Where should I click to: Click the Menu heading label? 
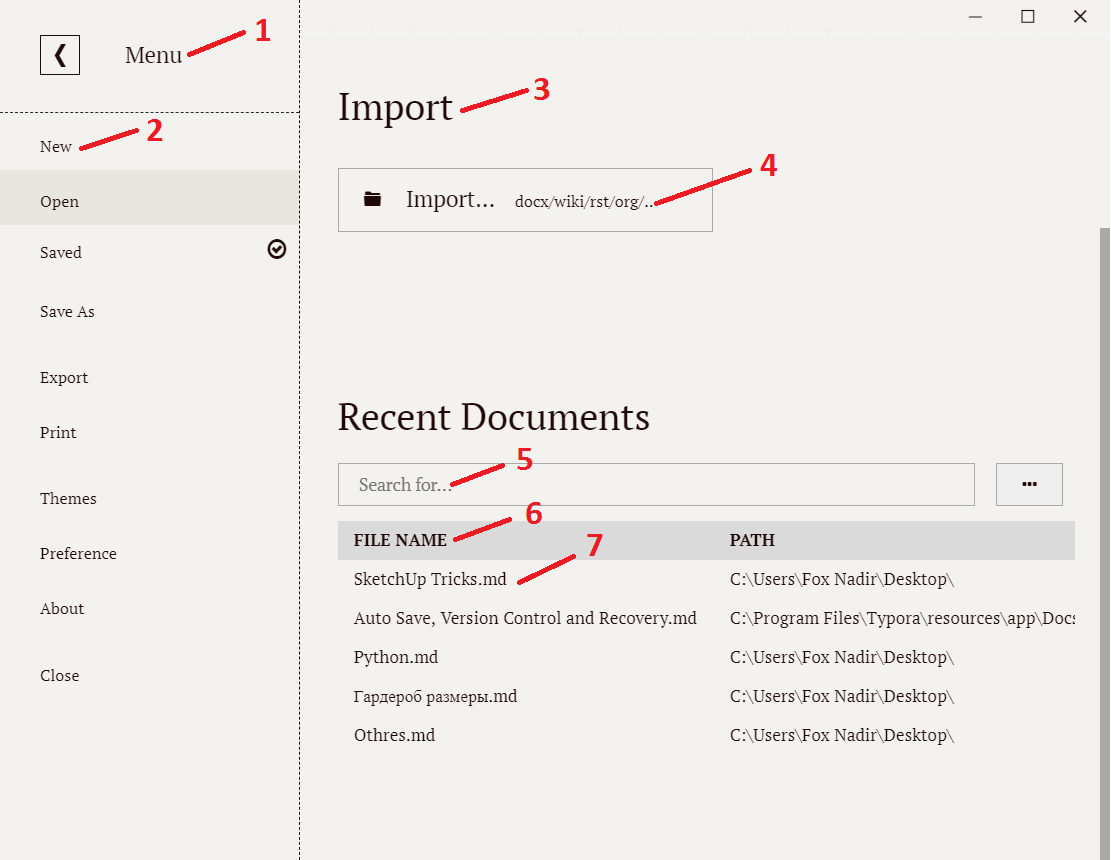click(x=153, y=55)
